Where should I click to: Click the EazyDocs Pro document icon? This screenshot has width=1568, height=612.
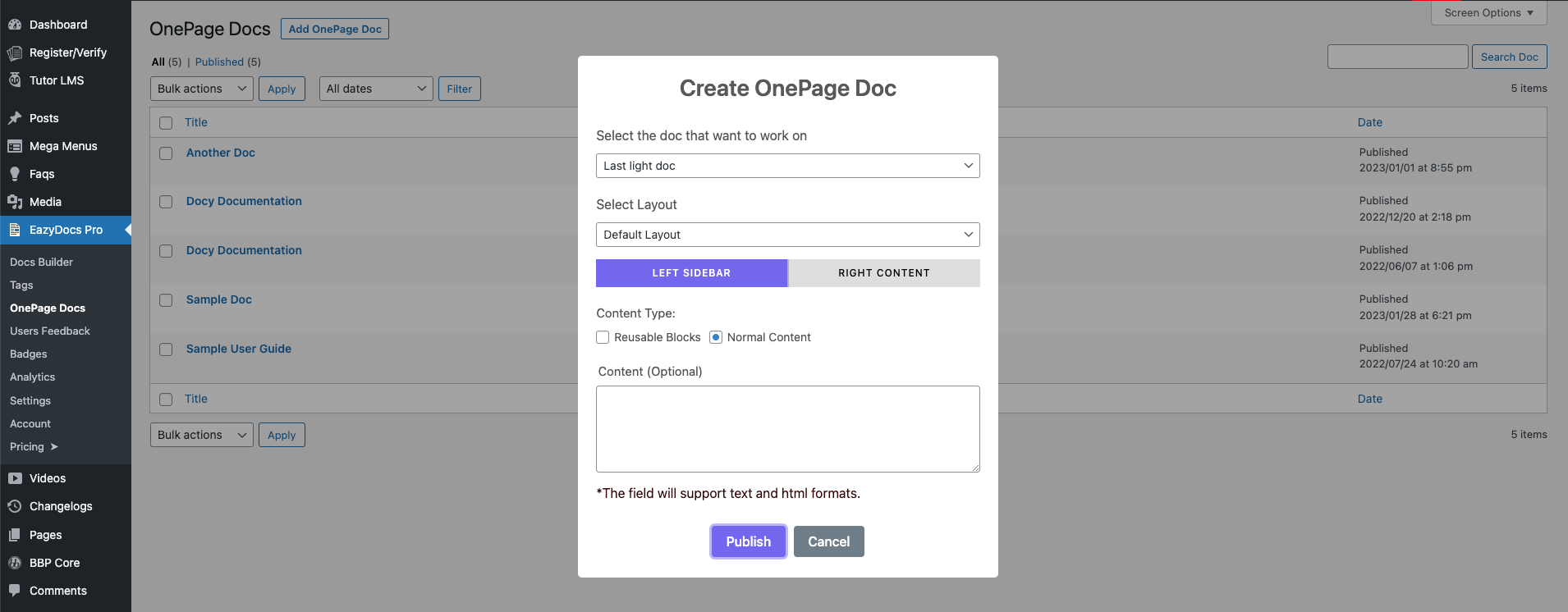tap(15, 230)
